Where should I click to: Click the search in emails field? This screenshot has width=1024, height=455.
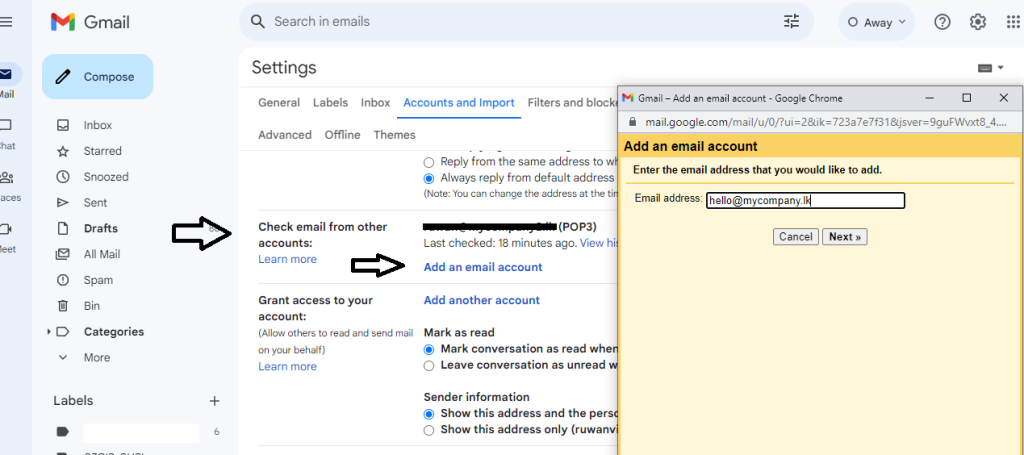point(526,22)
